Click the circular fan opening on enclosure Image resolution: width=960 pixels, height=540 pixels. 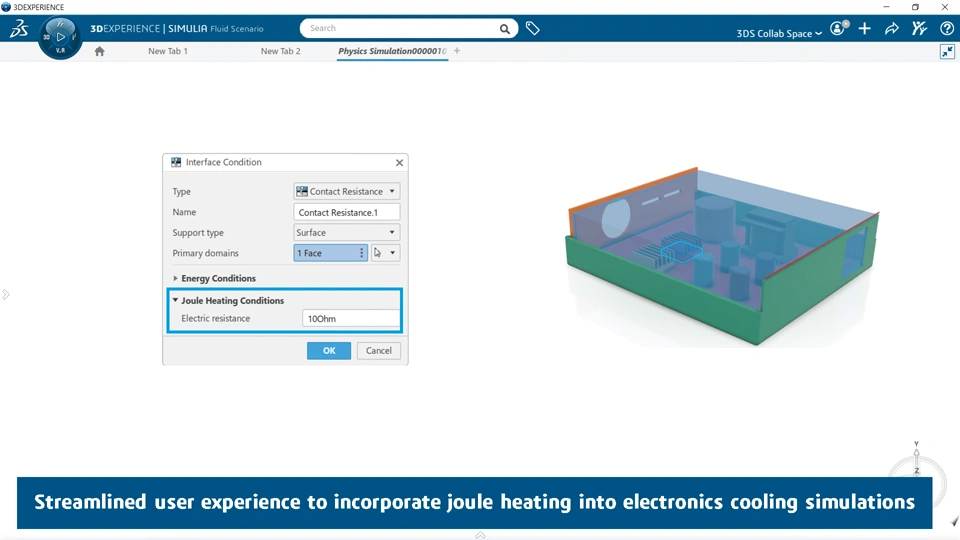[x=615, y=219]
